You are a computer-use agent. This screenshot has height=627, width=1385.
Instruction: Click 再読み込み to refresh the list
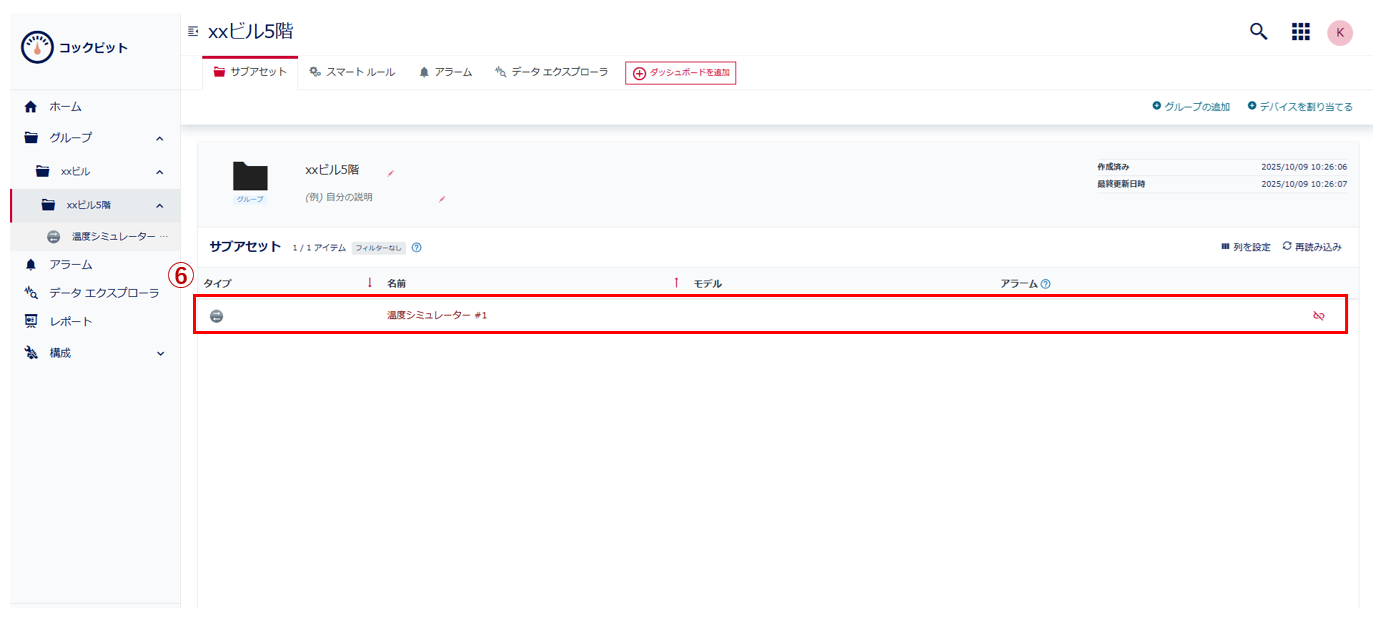(x=1312, y=247)
